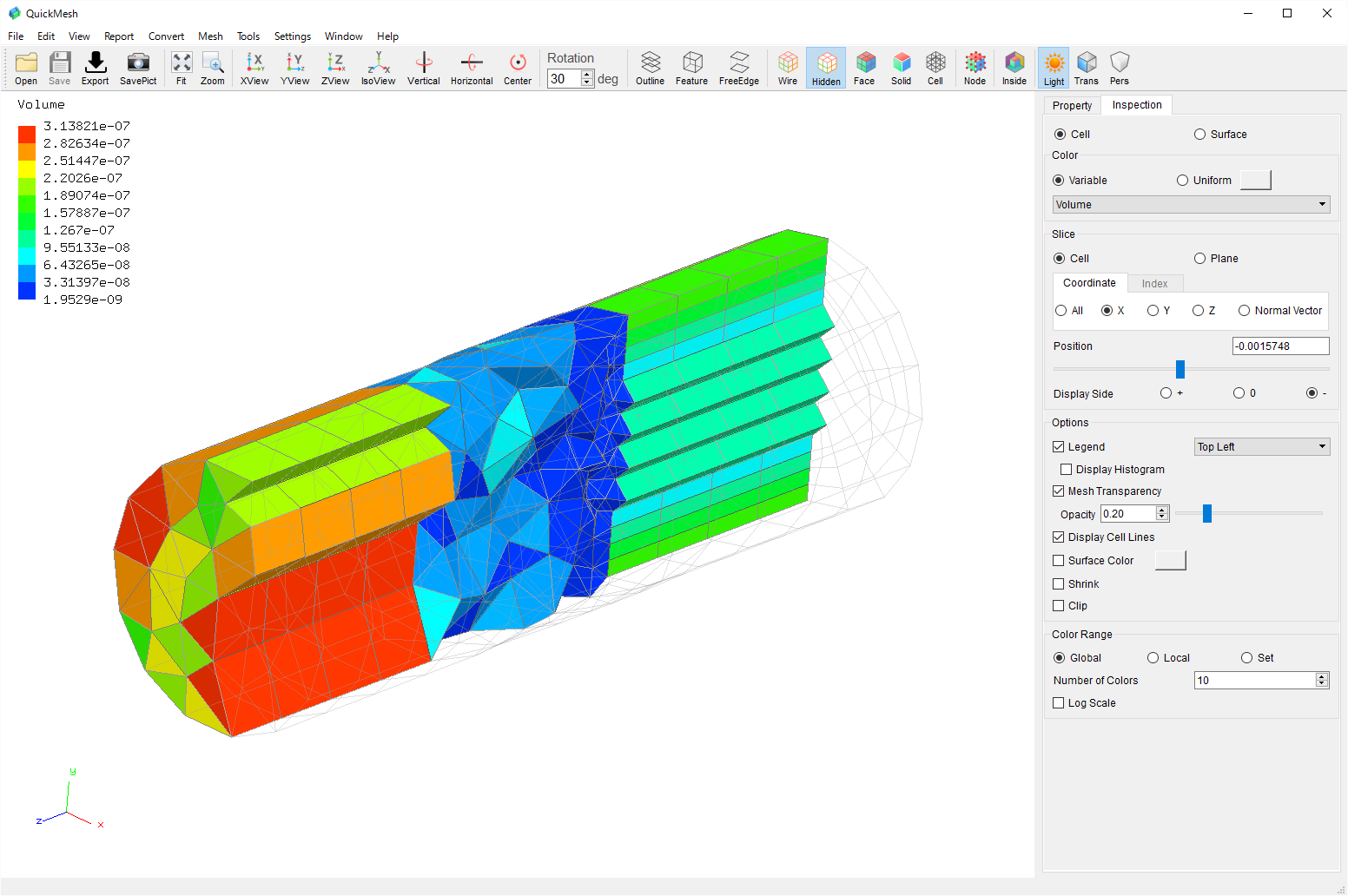Toggle Pers perspective view
The image size is (1348, 896).
pyautogui.click(x=1120, y=68)
